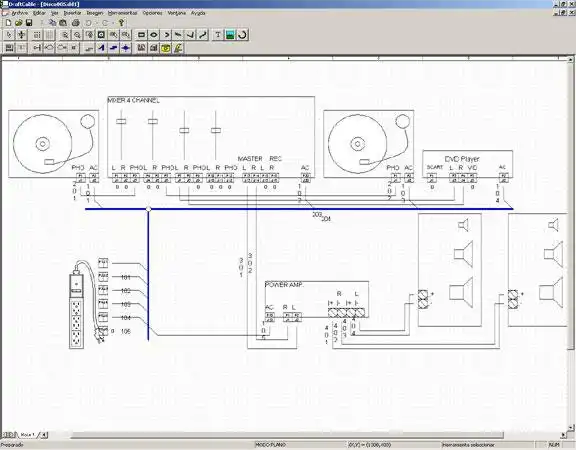
Task: Open the Ventana menu
Action: (x=177, y=13)
